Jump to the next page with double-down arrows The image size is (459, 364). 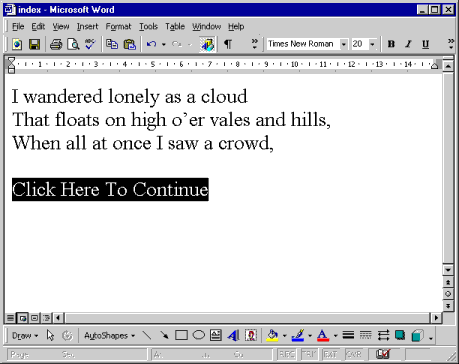pos(448,305)
